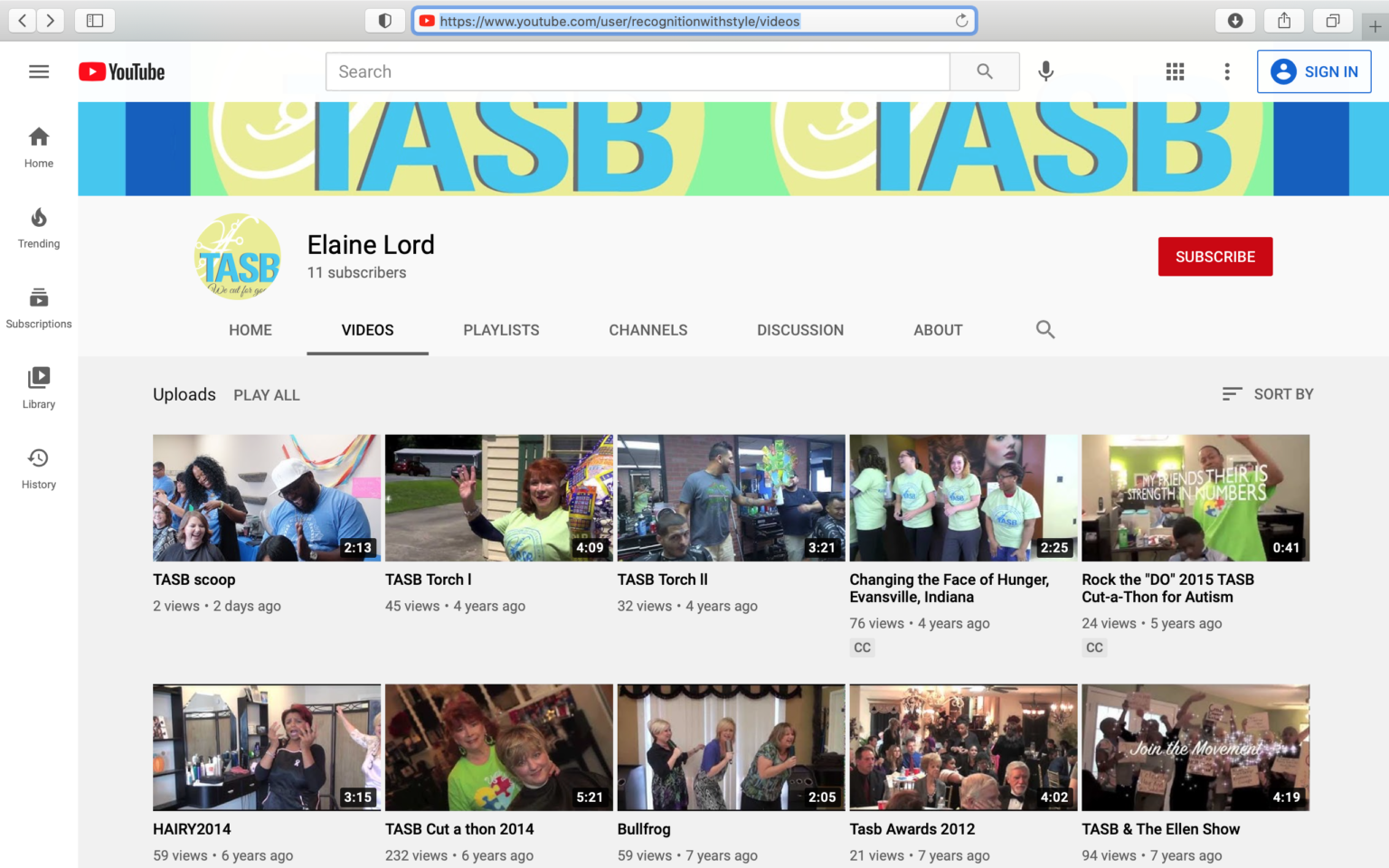Open History in the sidebar
This screenshot has width=1389, height=868.
39,468
